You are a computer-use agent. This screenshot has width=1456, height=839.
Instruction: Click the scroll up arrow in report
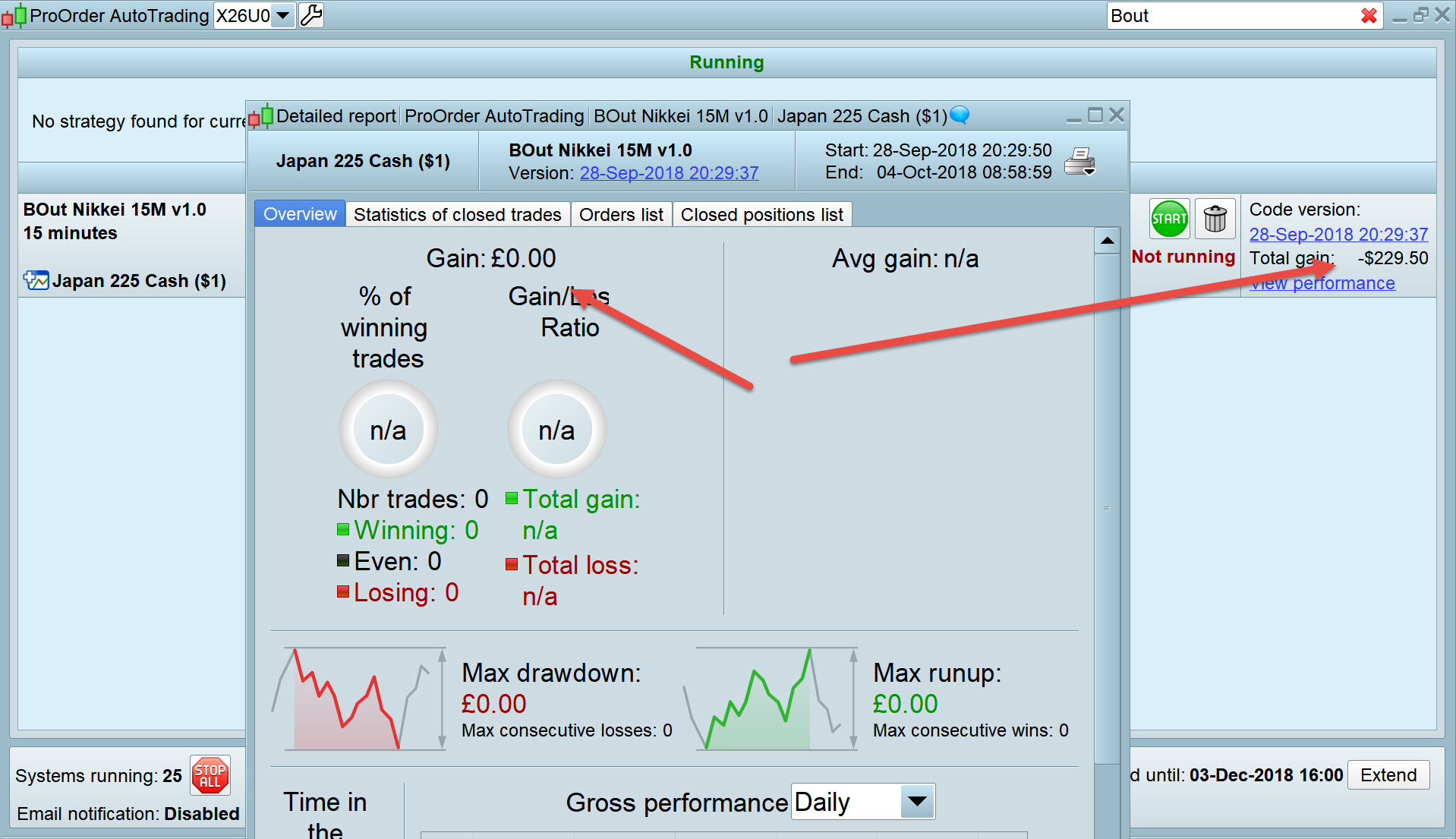(1108, 241)
